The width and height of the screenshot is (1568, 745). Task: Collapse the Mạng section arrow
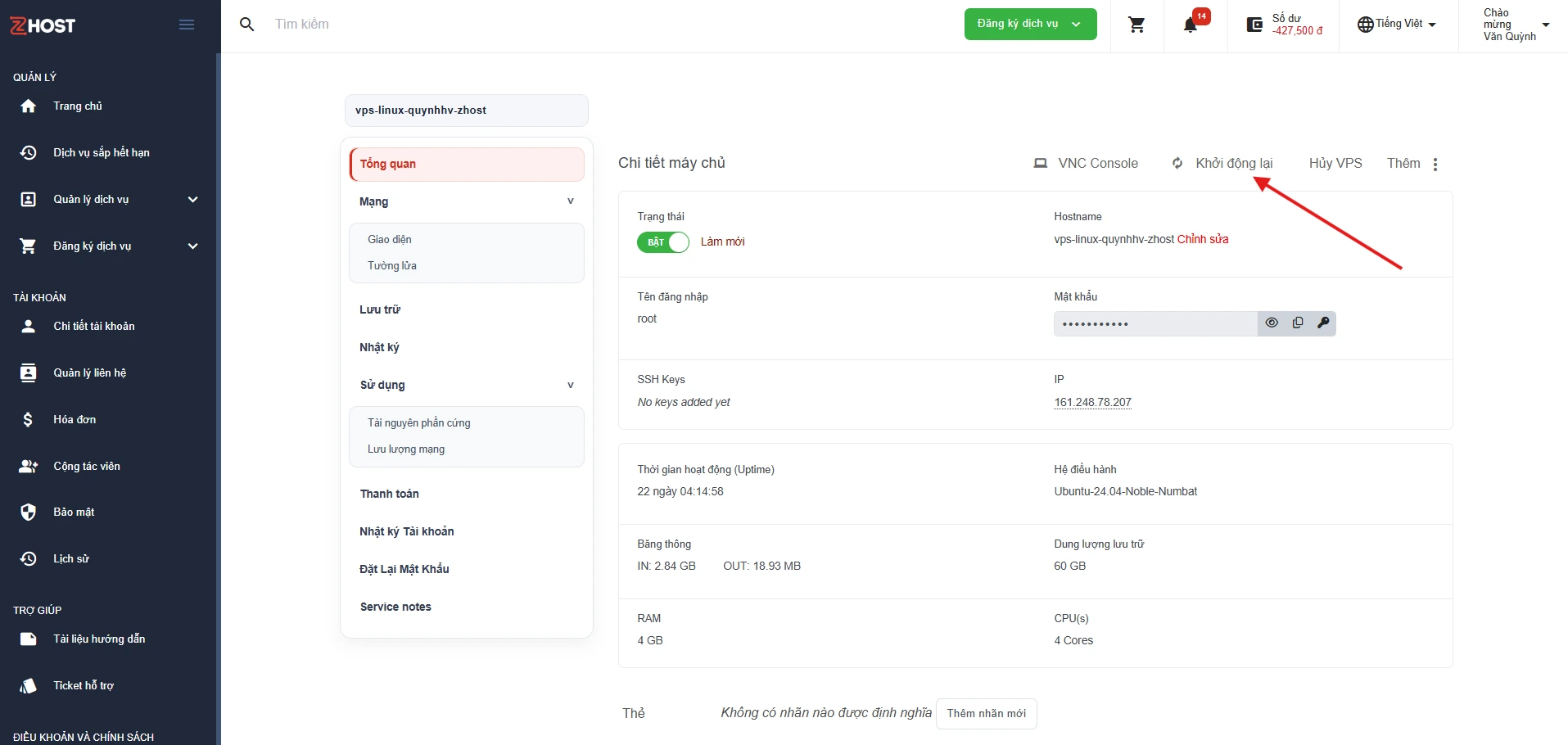pyautogui.click(x=571, y=201)
